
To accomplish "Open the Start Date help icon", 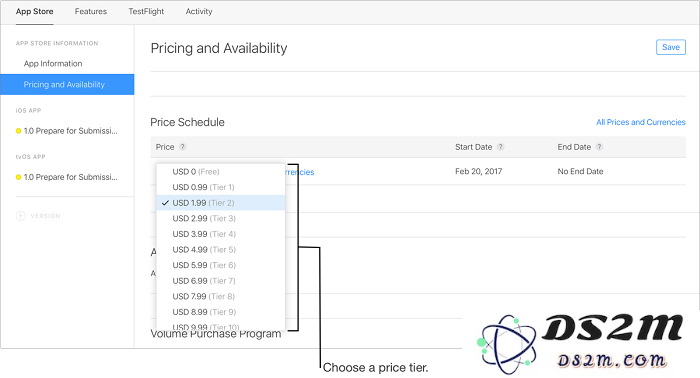I will point(500,147).
